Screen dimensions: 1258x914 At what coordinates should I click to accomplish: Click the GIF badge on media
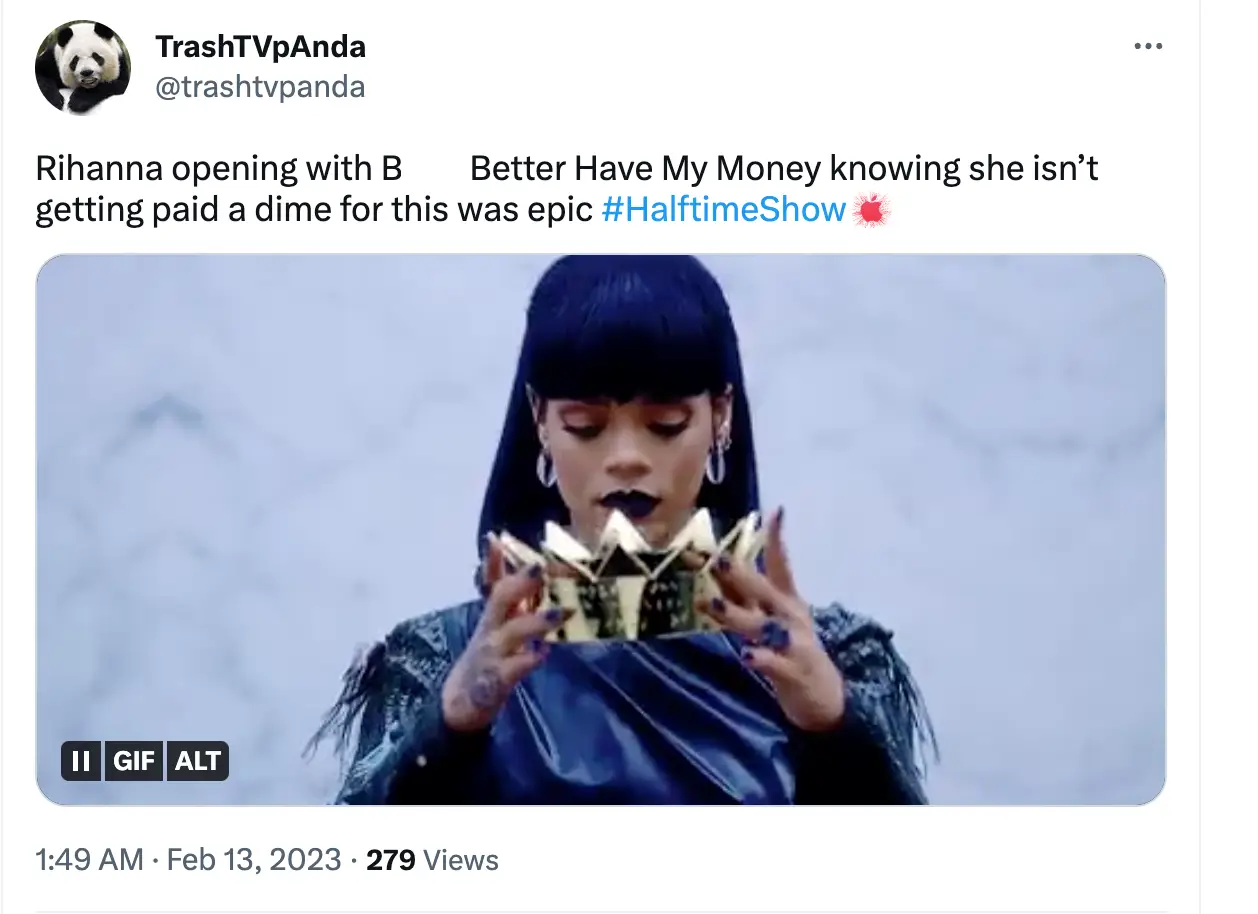[x=134, y=761]
